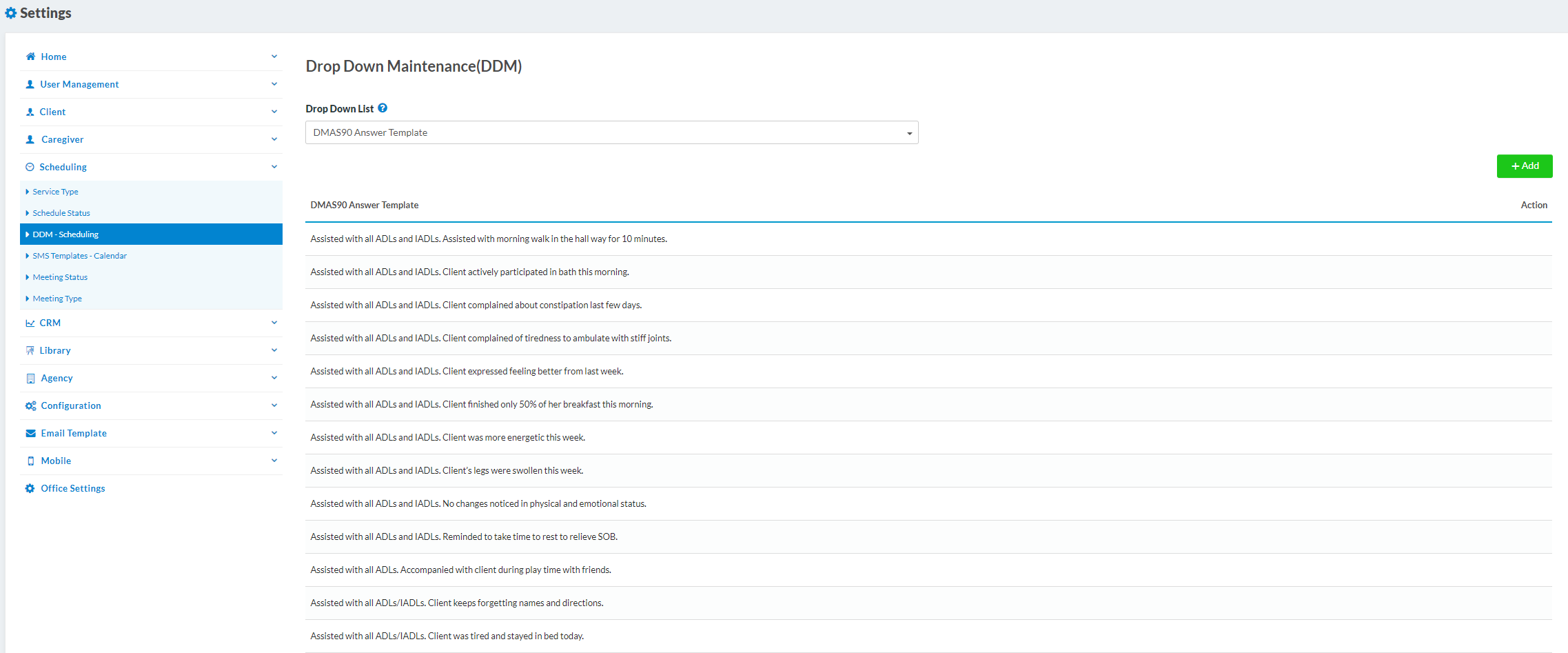1568x653 pixels.
Task: Click the help icon beside Drop Down List
Action: coord(383,108)
